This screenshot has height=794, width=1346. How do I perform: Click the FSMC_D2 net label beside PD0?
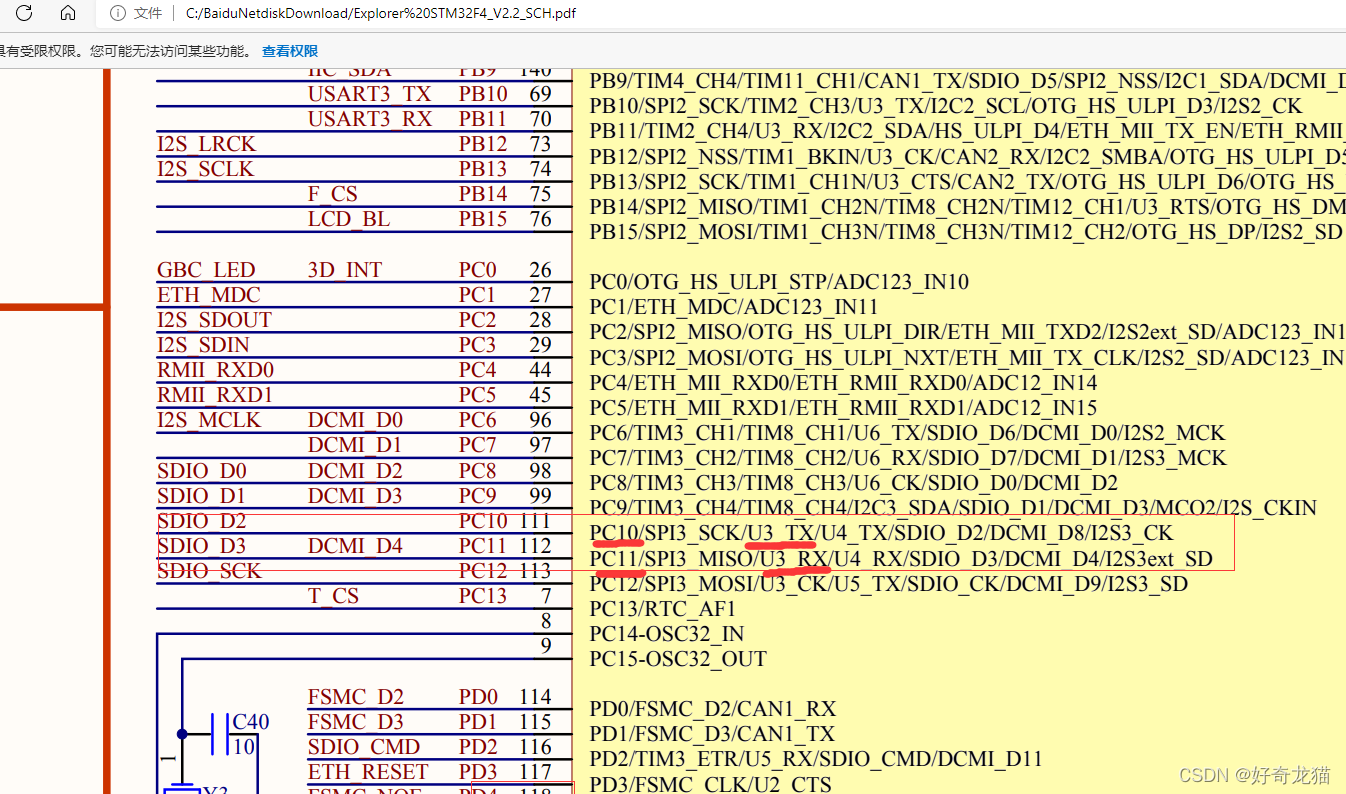(x=356, y=697)
